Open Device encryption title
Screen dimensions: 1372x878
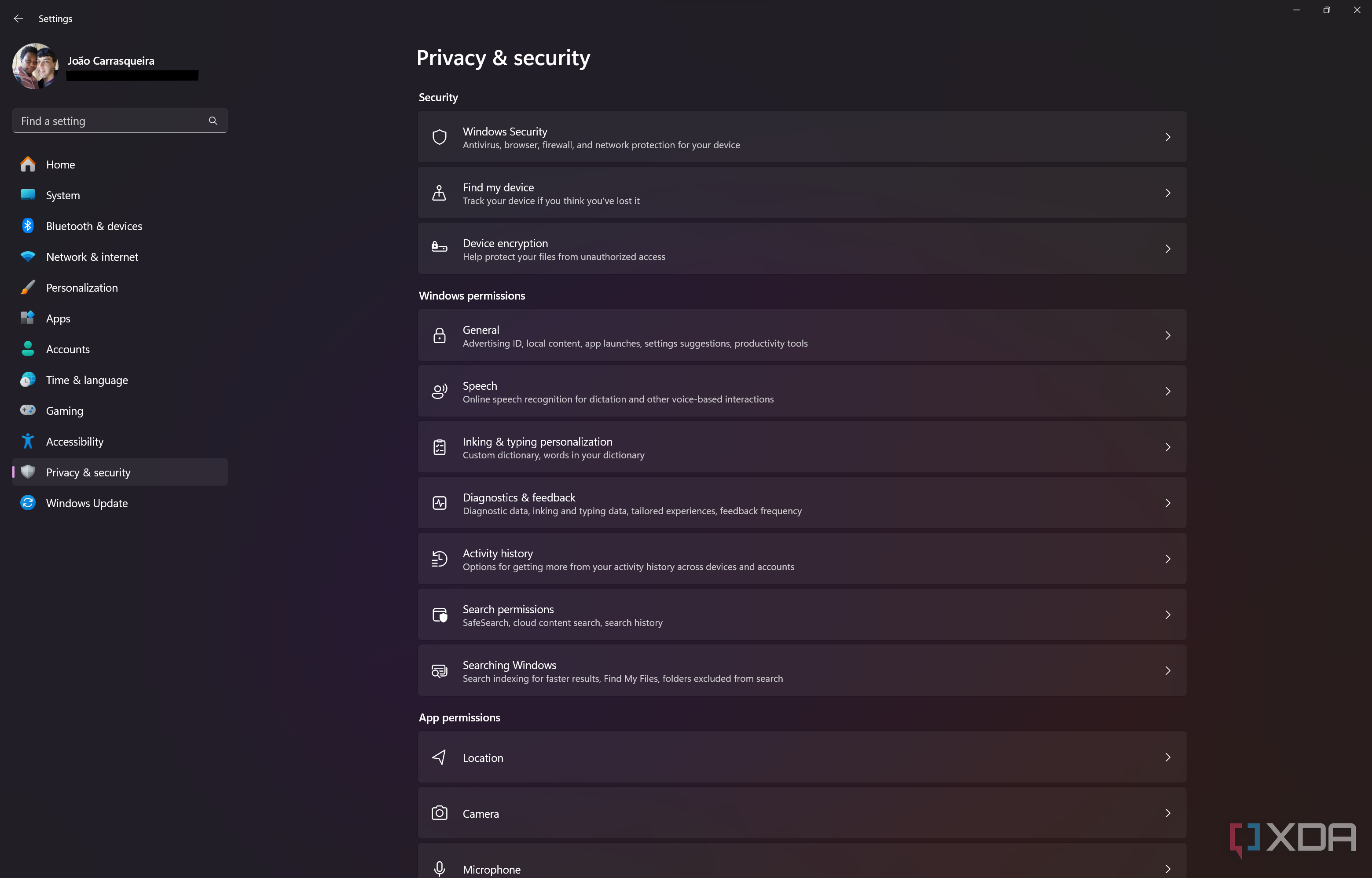point(505,243)
